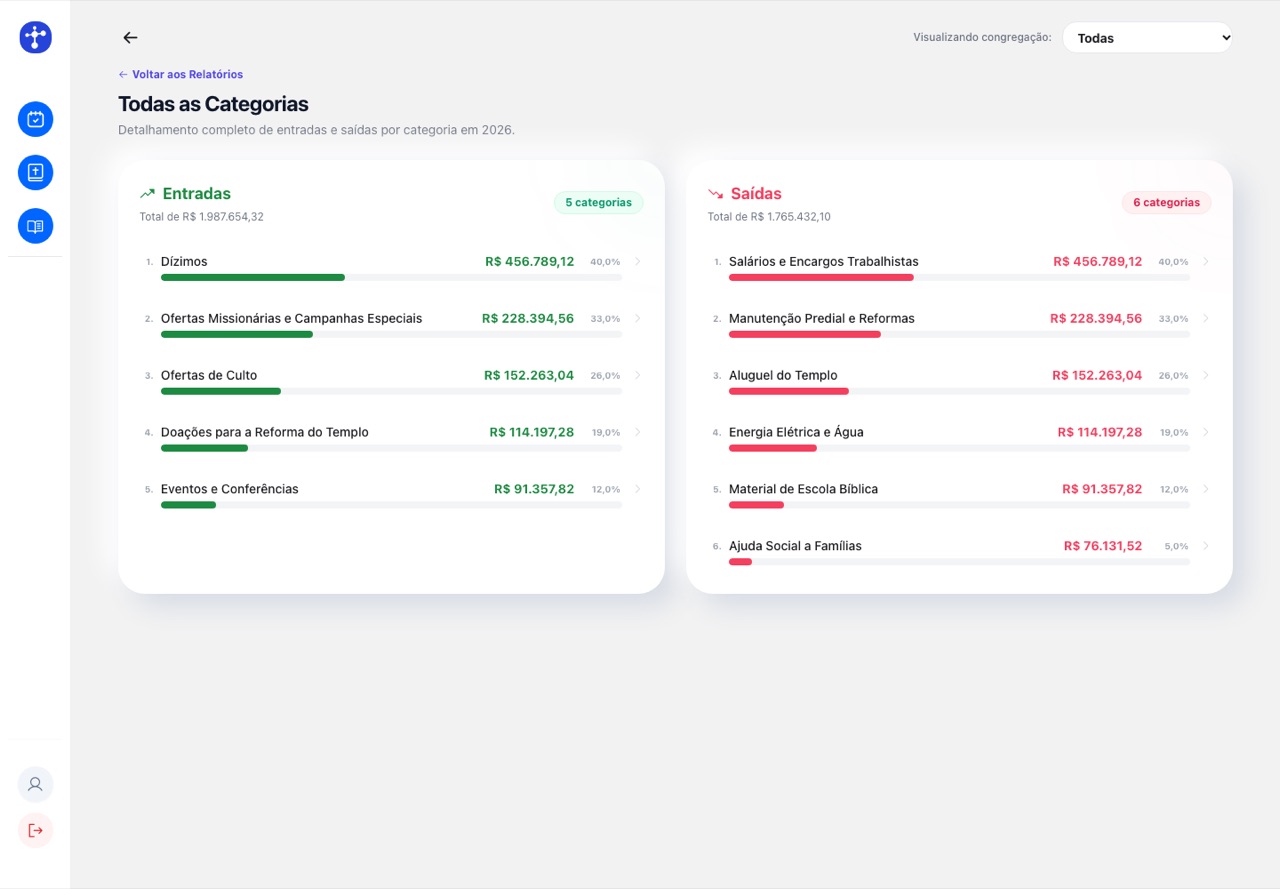The width and height of the screenshot is (1280, 889).
Task: Select Material de Escola Bíblica label
Action: tap(803, 490)
